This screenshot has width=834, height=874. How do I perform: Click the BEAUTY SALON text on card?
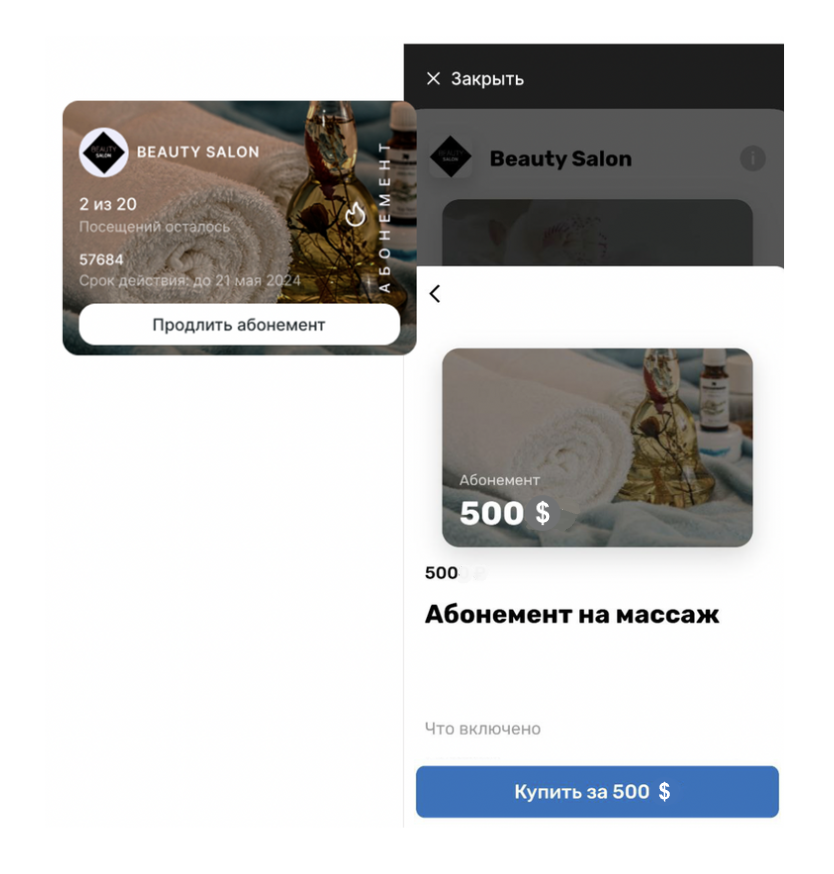(198, 152)
